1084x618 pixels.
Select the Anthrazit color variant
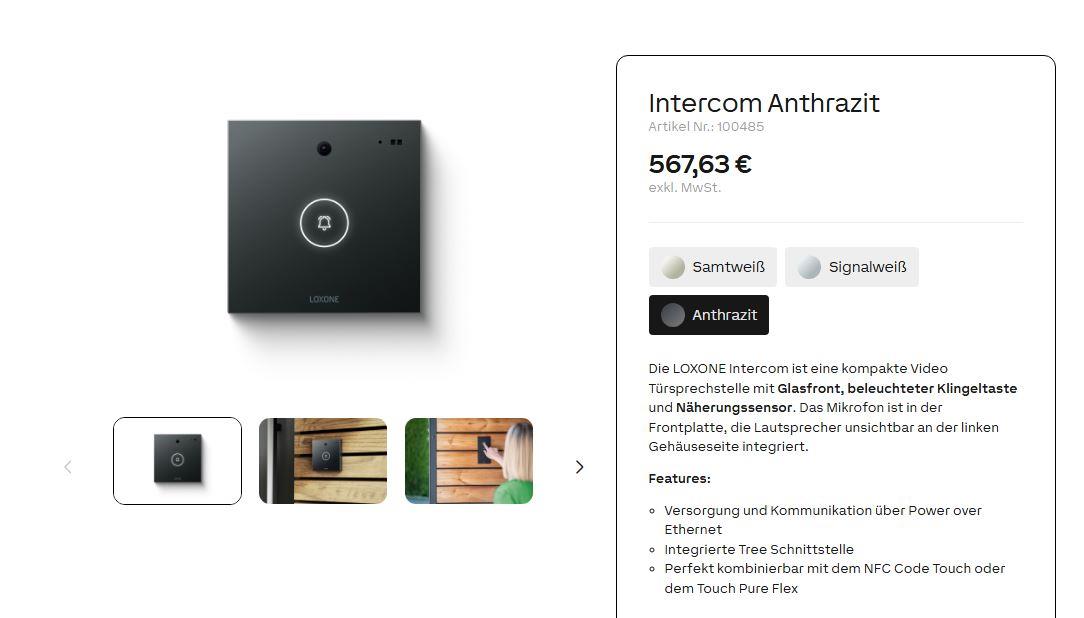click(709, 315)
